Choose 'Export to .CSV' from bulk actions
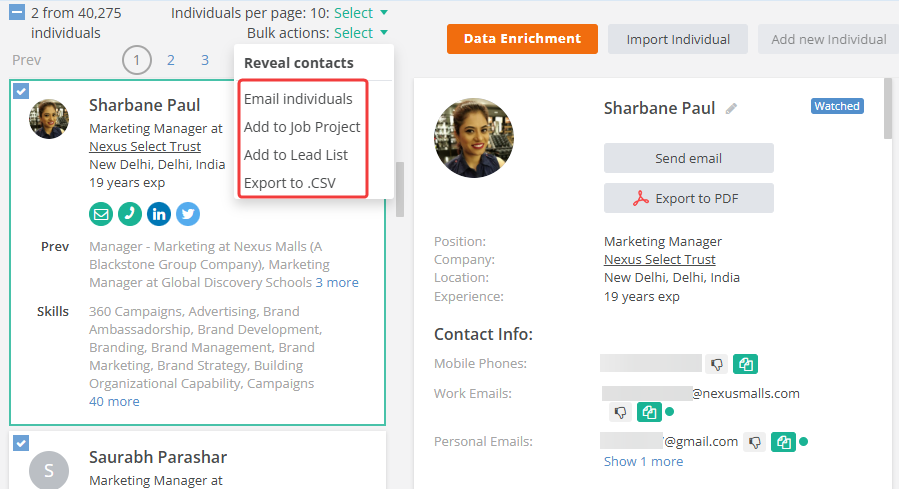The height and width of the screenshot is (489, 899). [288, 183]
